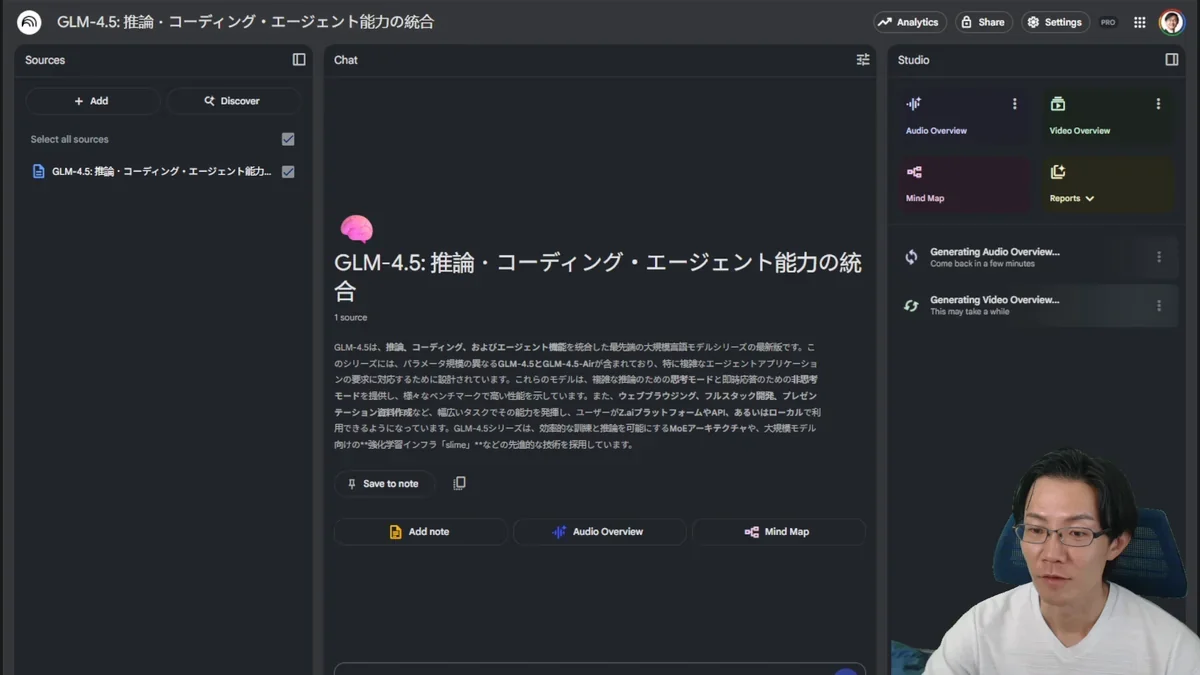The image size is (1200, 675).
Task: Open more options for Generating Audio Overview
Action: [x=1159, y=257]
